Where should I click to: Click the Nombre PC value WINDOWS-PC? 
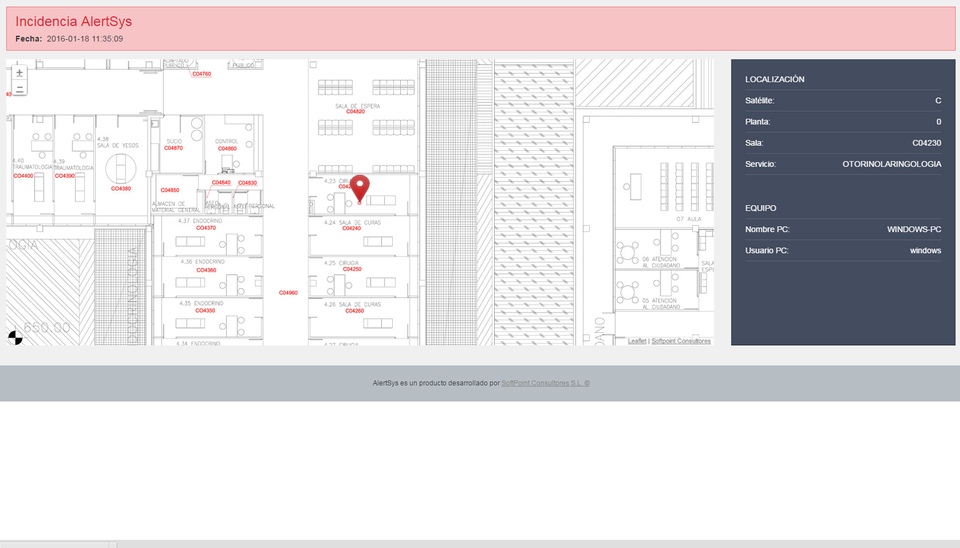pos(914,229)
